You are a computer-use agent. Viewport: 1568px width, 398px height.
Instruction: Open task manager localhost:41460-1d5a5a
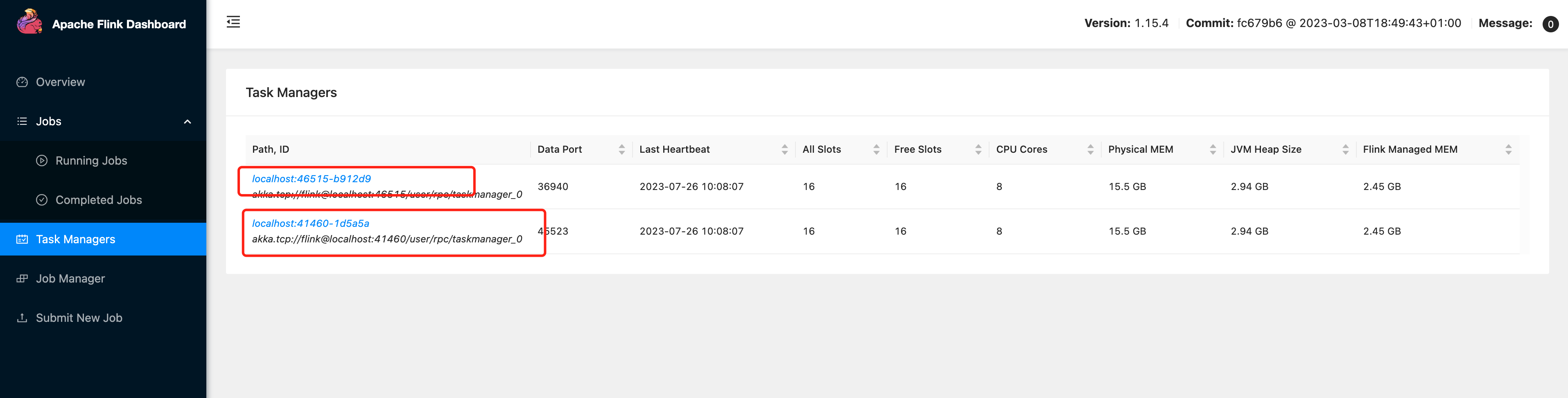pos(310,223)
